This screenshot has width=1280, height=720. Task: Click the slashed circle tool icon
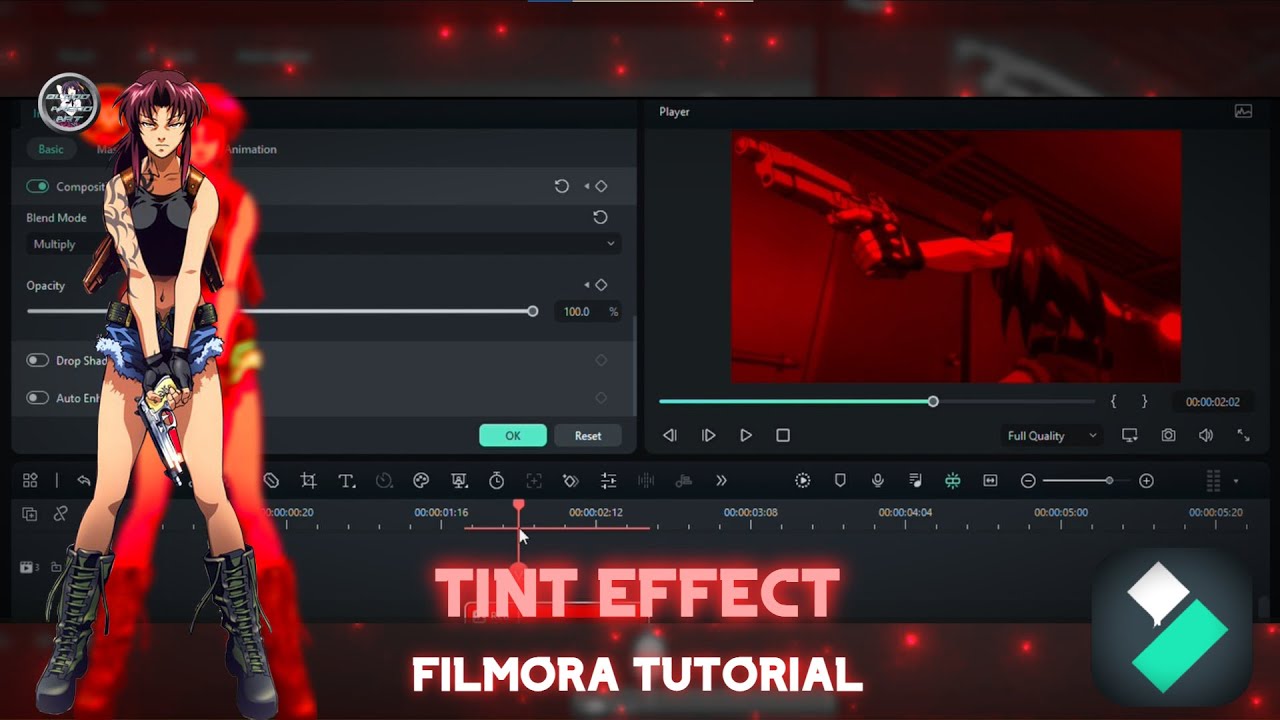[x=271, y=481]
